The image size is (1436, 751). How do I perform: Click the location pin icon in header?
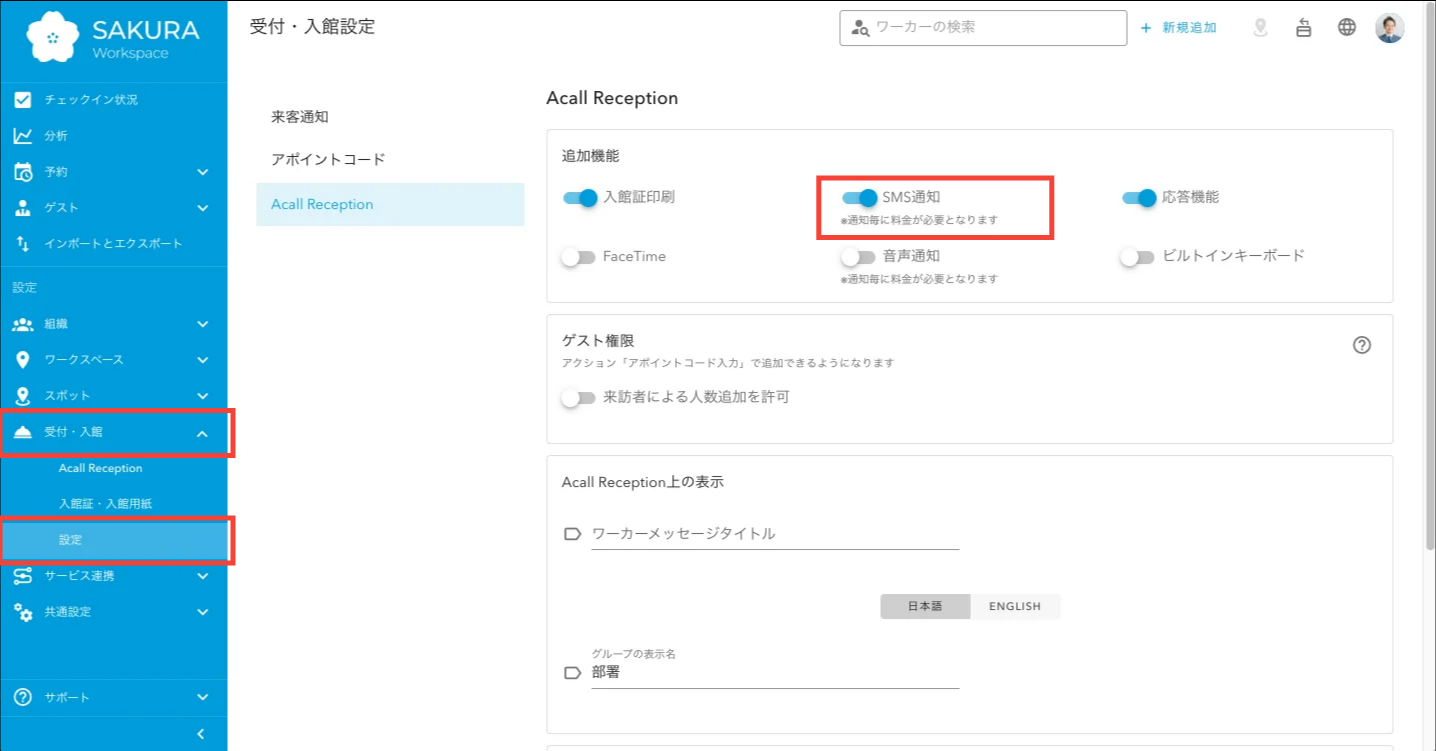click(x=1260, y=28)
